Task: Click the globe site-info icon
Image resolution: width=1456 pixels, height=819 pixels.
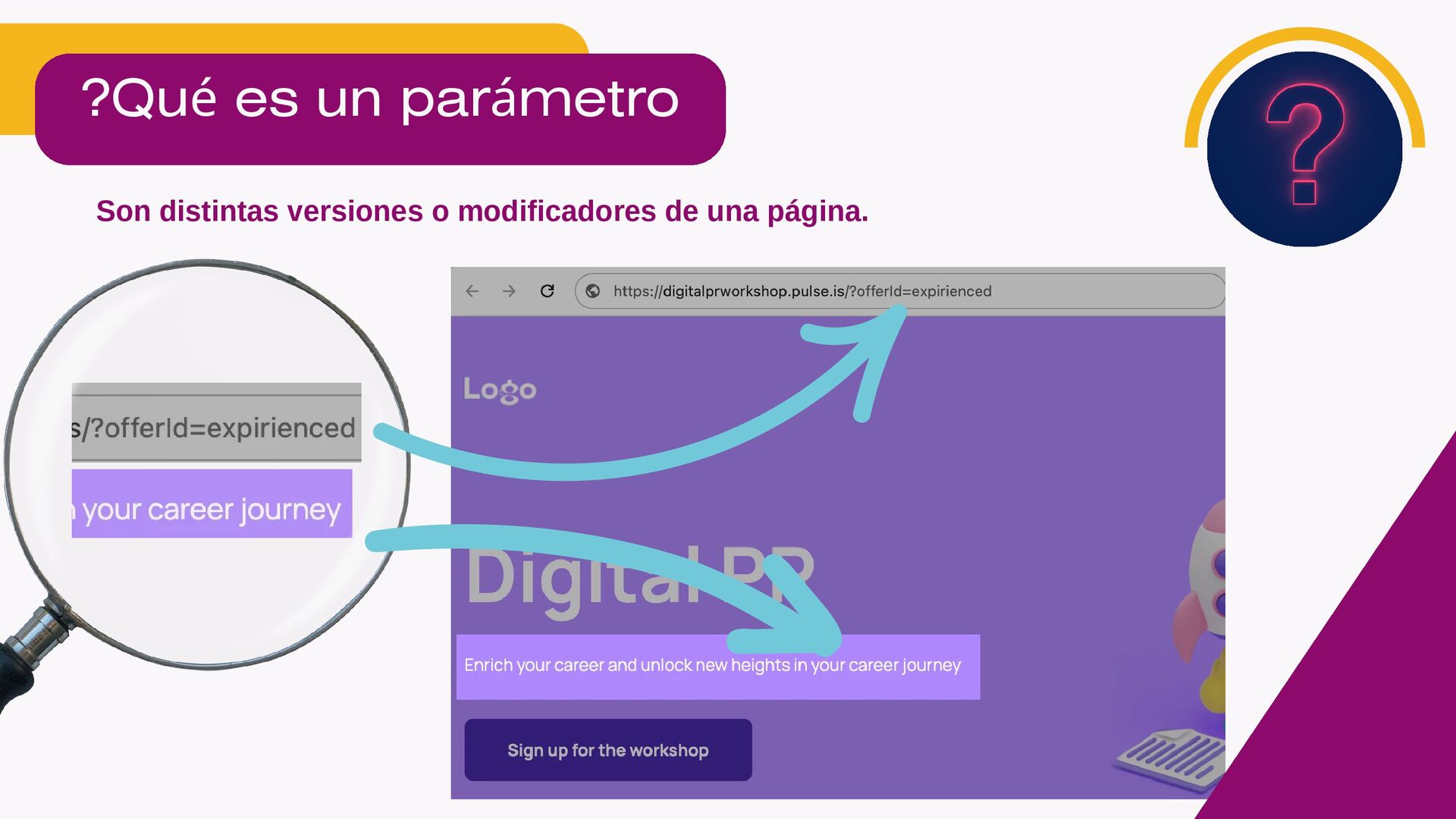Action: tap(593, 291)
